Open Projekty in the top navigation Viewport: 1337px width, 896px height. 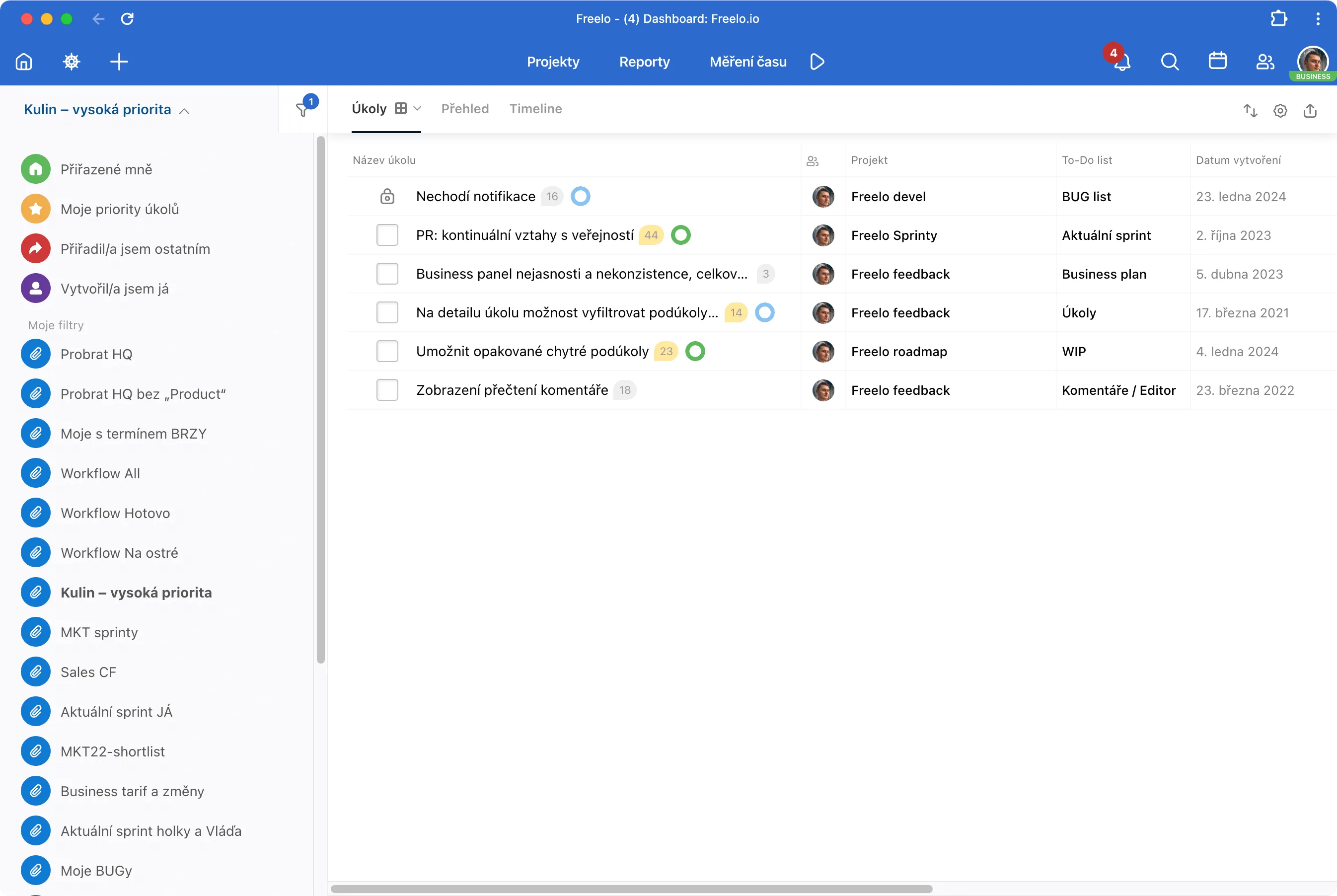coord(553,62)
